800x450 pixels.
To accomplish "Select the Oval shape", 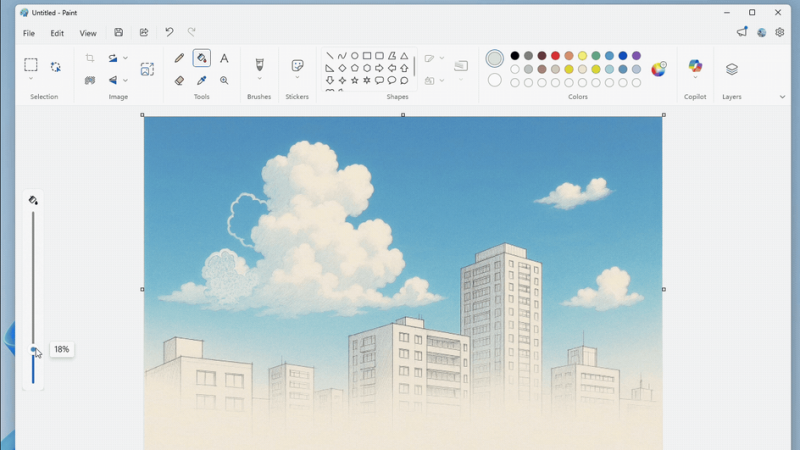I will 355,56.
